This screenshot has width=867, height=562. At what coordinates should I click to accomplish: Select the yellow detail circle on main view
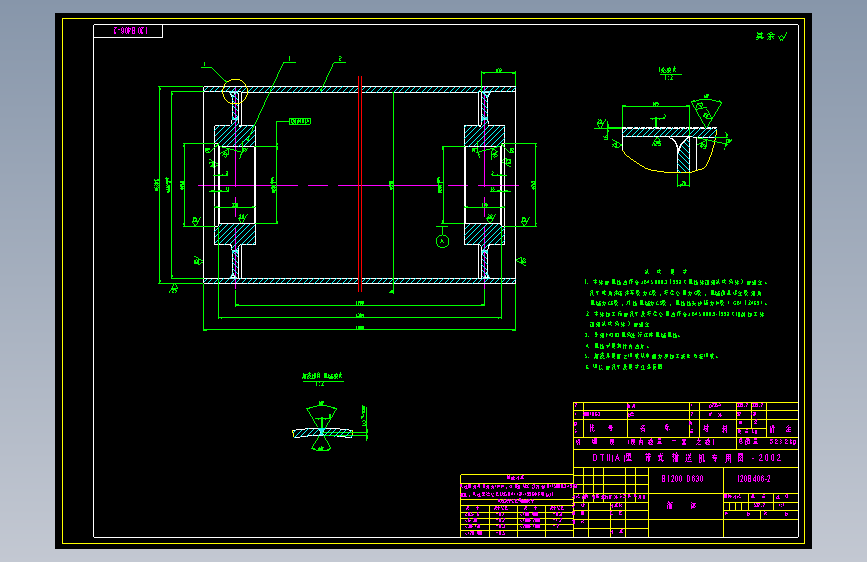click(235, 92)
